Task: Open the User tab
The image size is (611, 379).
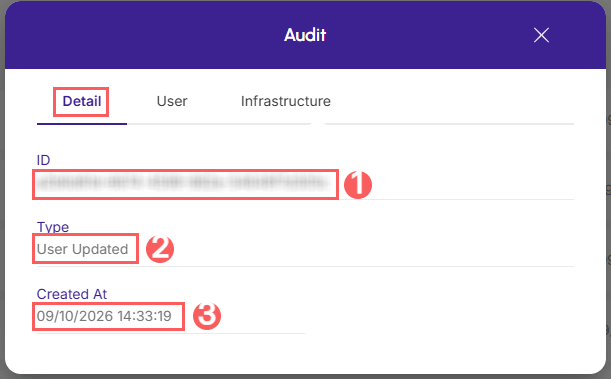Action: click(172, 101)
